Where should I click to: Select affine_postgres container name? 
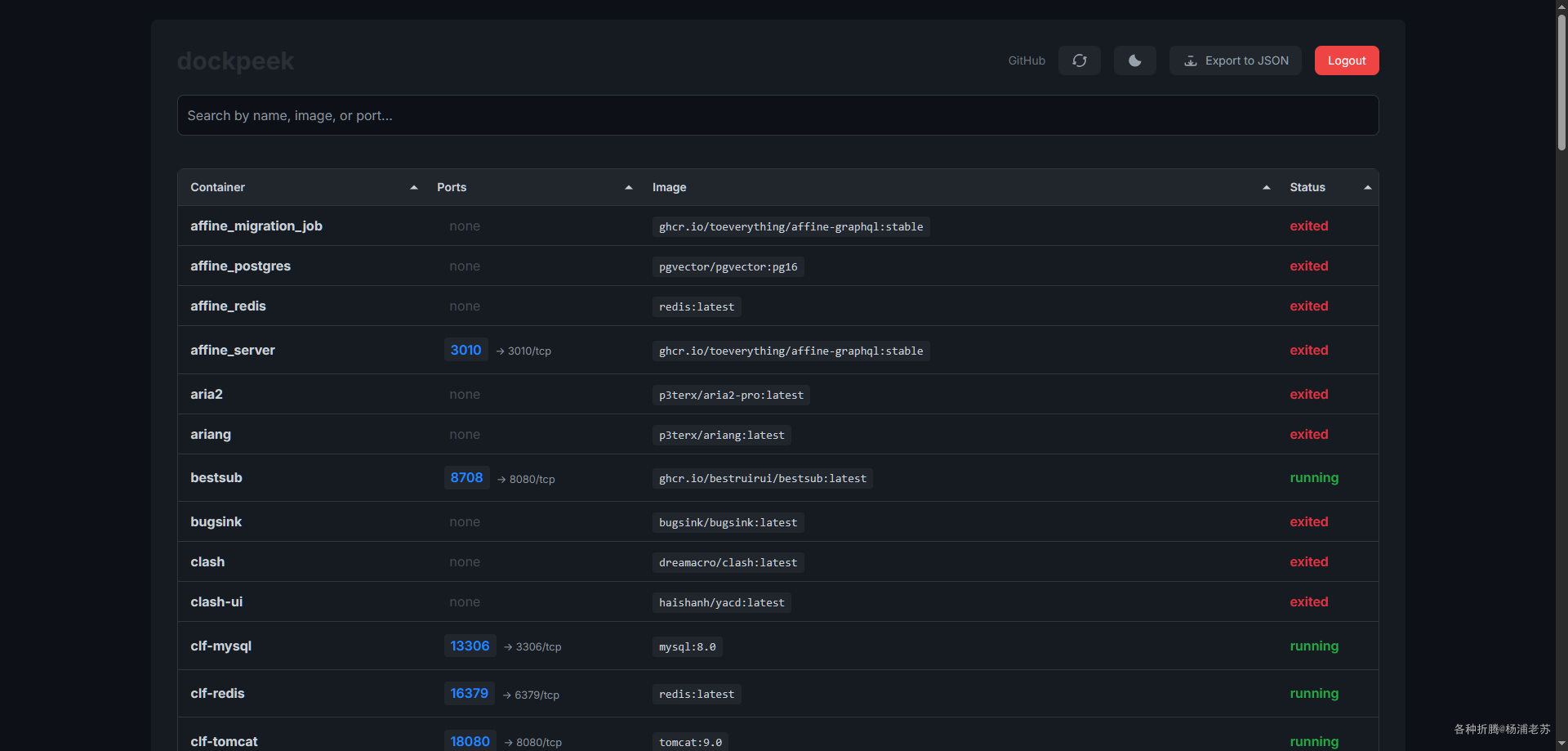pyautogui.click(x=240, y=266)
